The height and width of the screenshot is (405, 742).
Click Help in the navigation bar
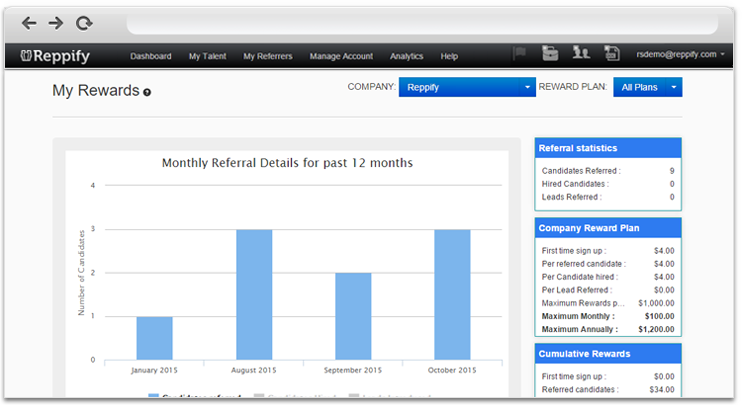pos(449,56)
